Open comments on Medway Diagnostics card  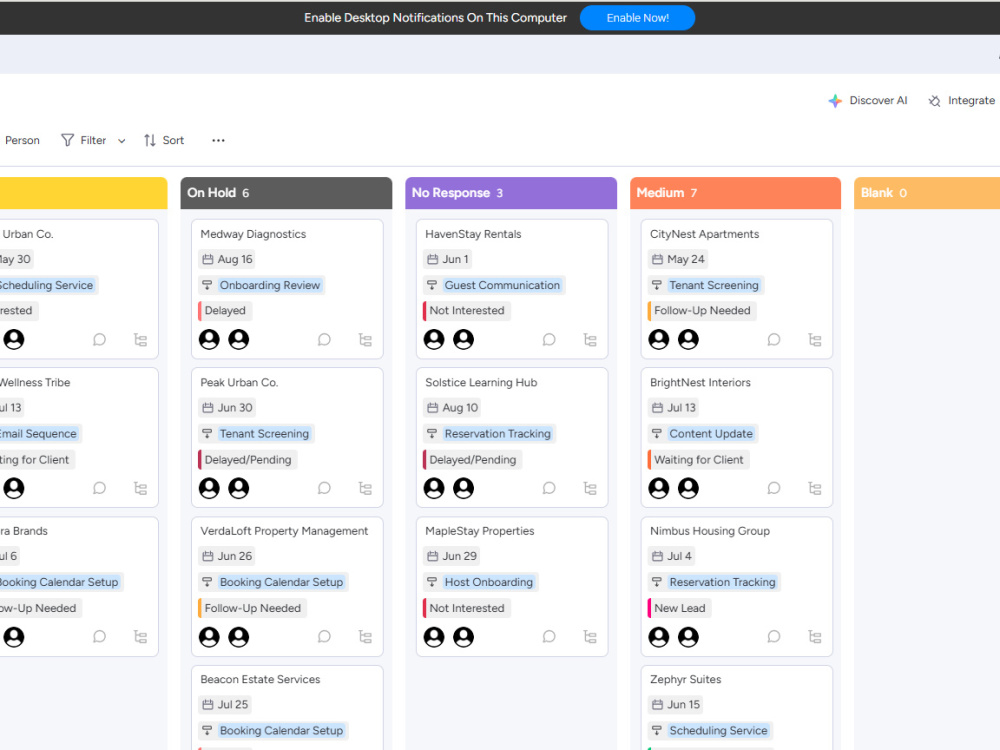(x=324, y=339)
